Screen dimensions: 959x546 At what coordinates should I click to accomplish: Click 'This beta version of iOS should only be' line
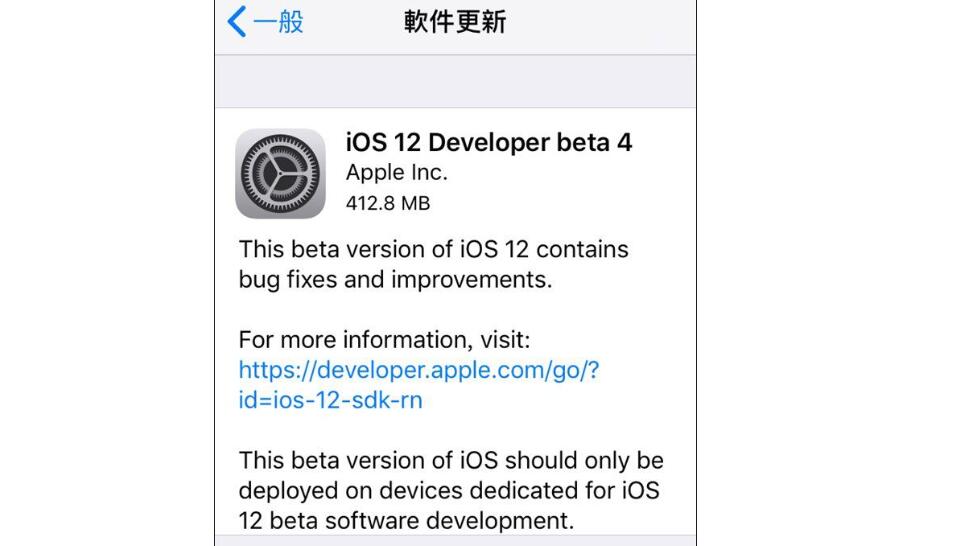point(451,460)
